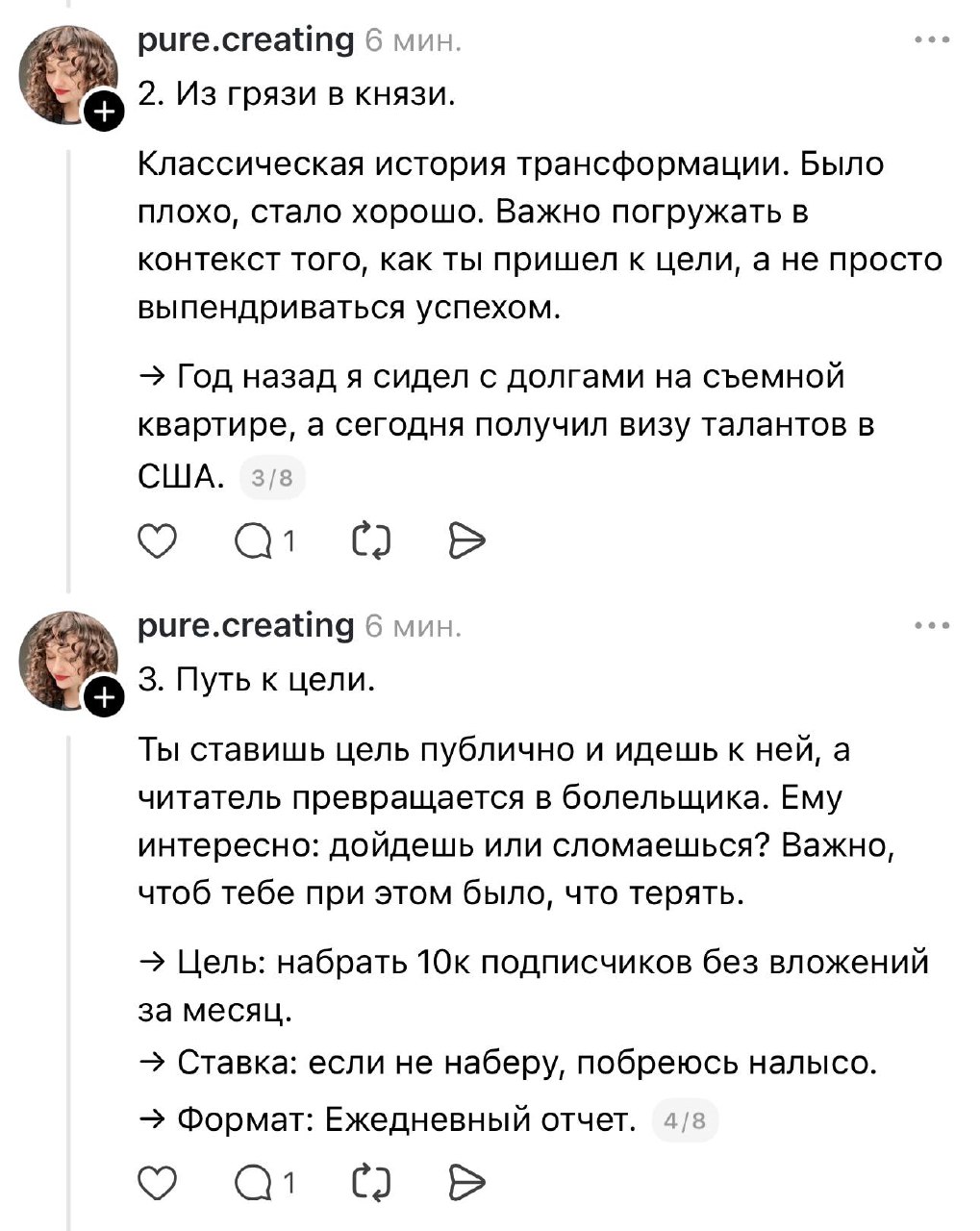Open the post text 'Из грязи в князи'
980x1231 pixels.
click(296, 94)
